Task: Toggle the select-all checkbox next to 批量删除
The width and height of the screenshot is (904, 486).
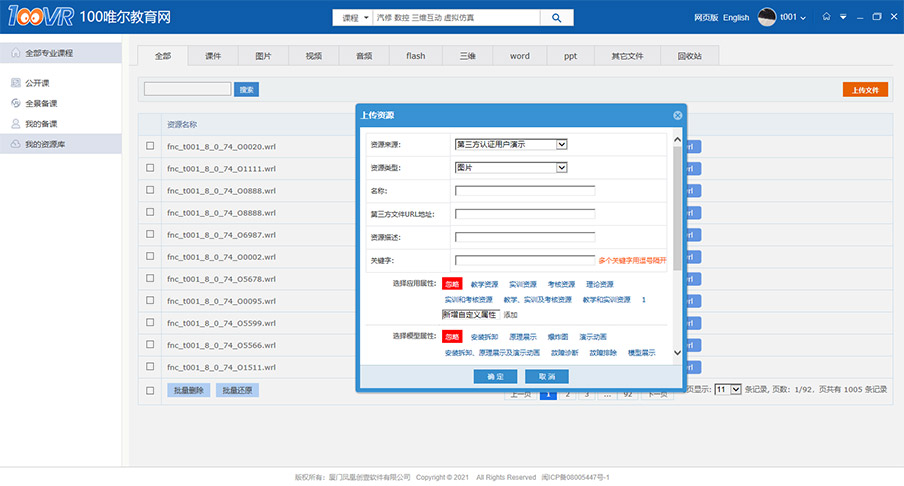Action: [150, 390]
